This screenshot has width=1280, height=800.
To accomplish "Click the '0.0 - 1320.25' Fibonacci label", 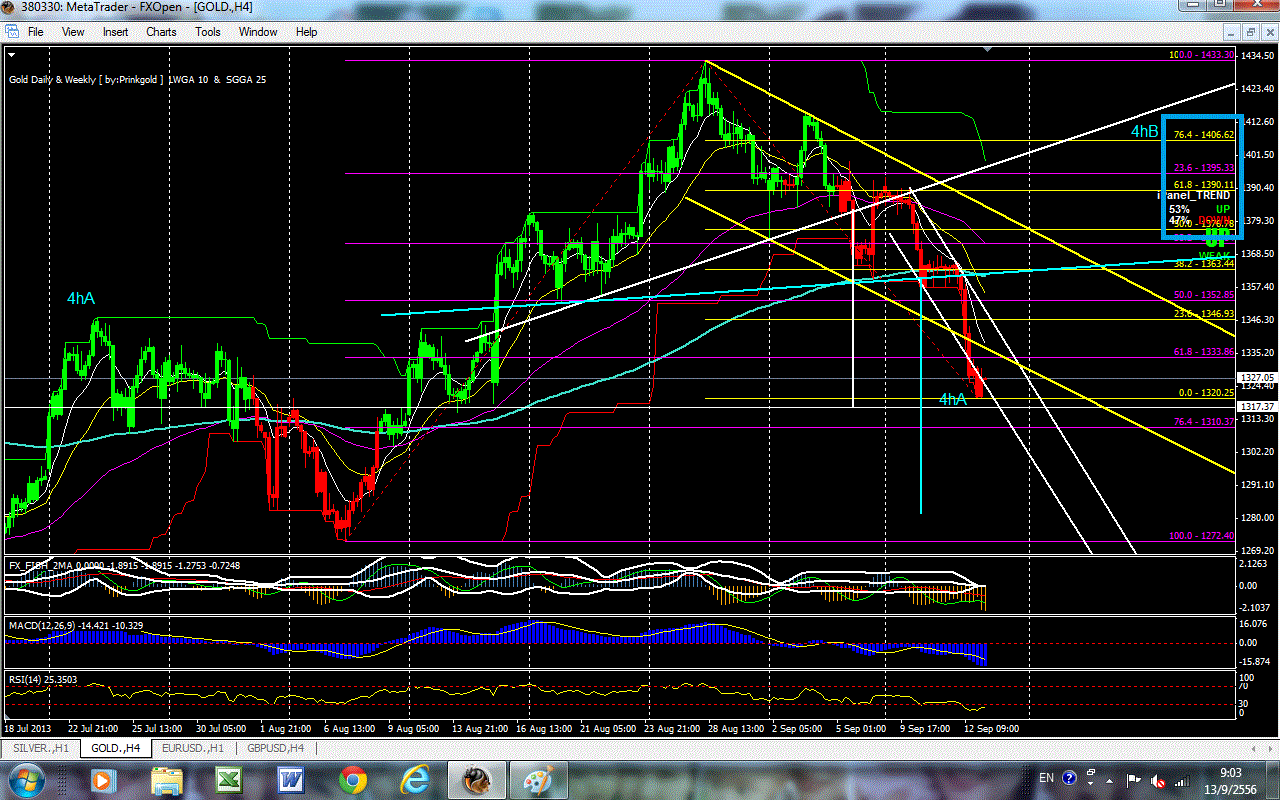I will [x=1207, y=393].
